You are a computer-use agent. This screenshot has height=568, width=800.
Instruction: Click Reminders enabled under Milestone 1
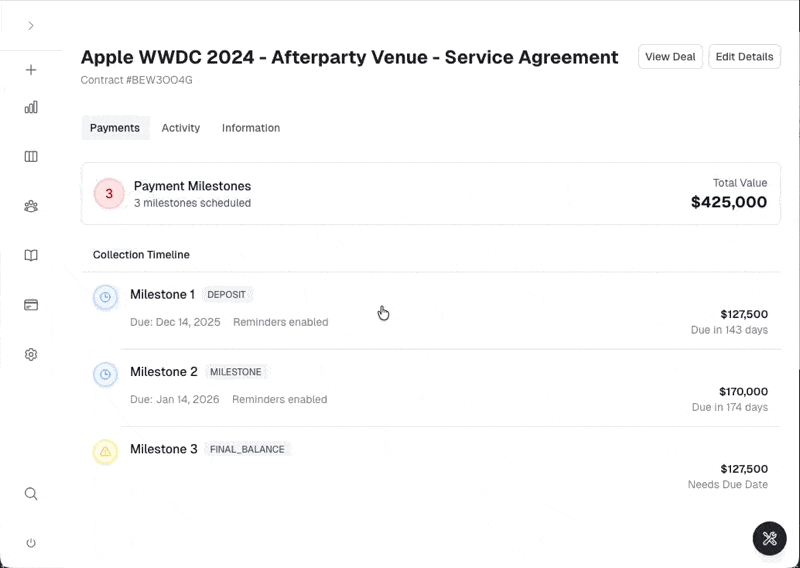(x=281, y=322)
